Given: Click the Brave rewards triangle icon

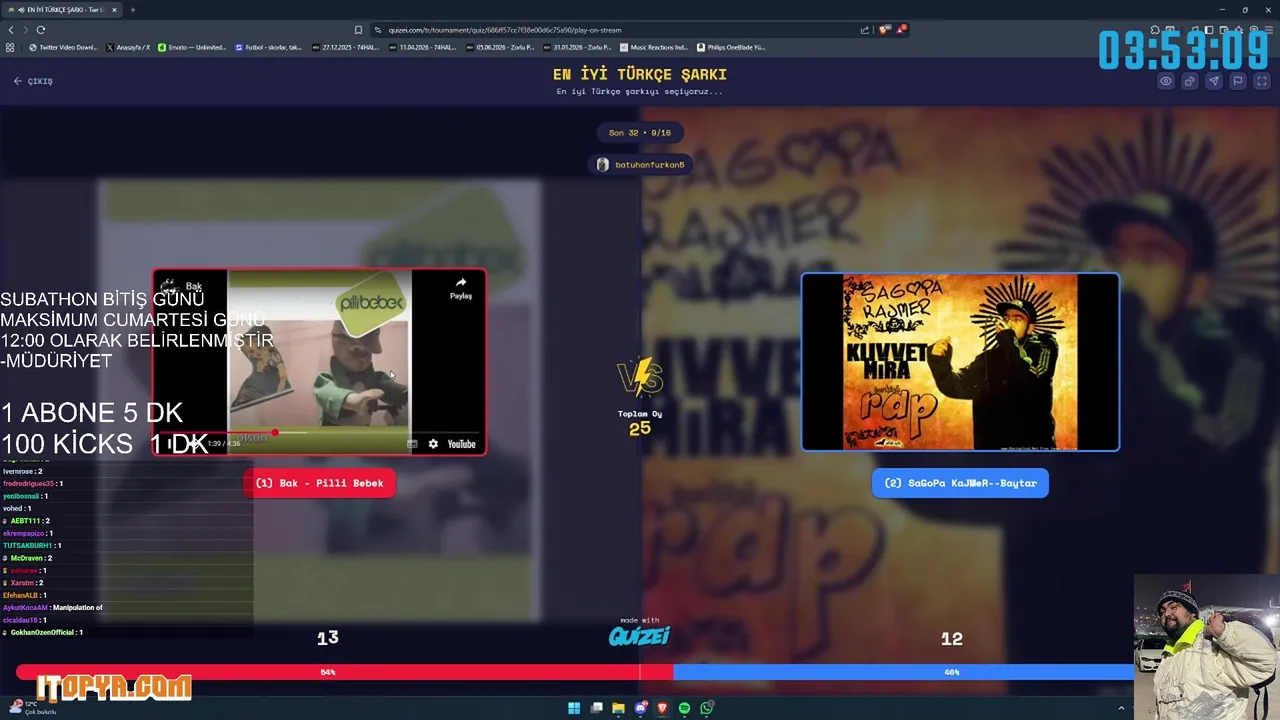Looking at the screenshot, I should tap(900, 30).
